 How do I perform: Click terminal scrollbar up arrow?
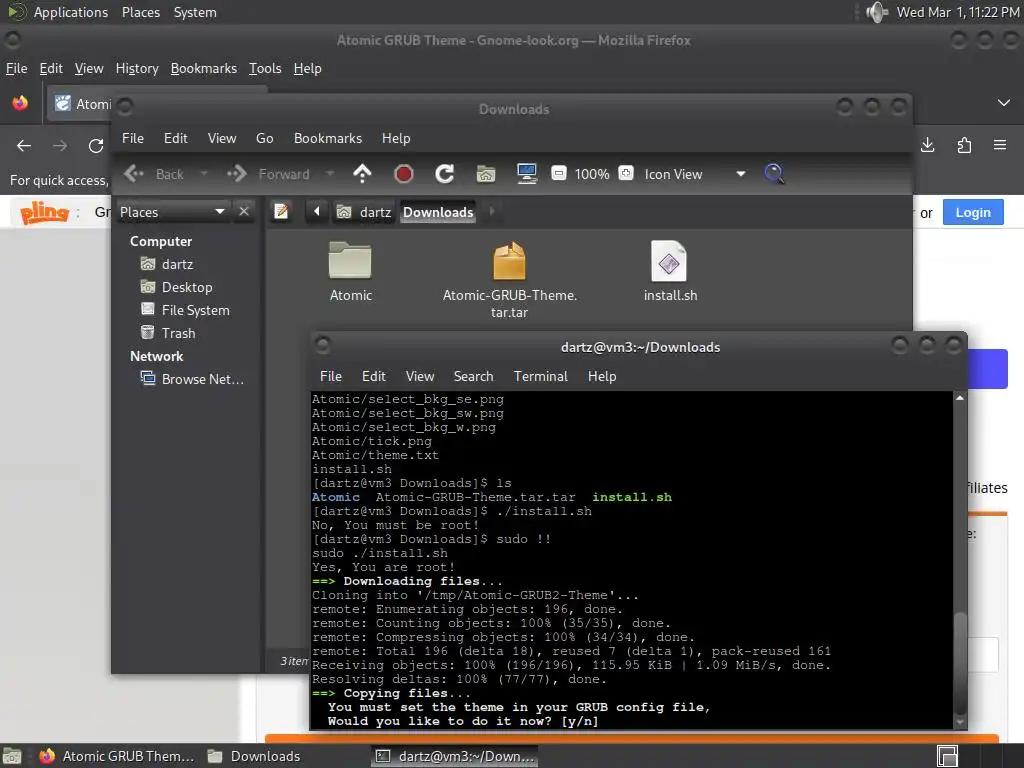pos(959,398)
